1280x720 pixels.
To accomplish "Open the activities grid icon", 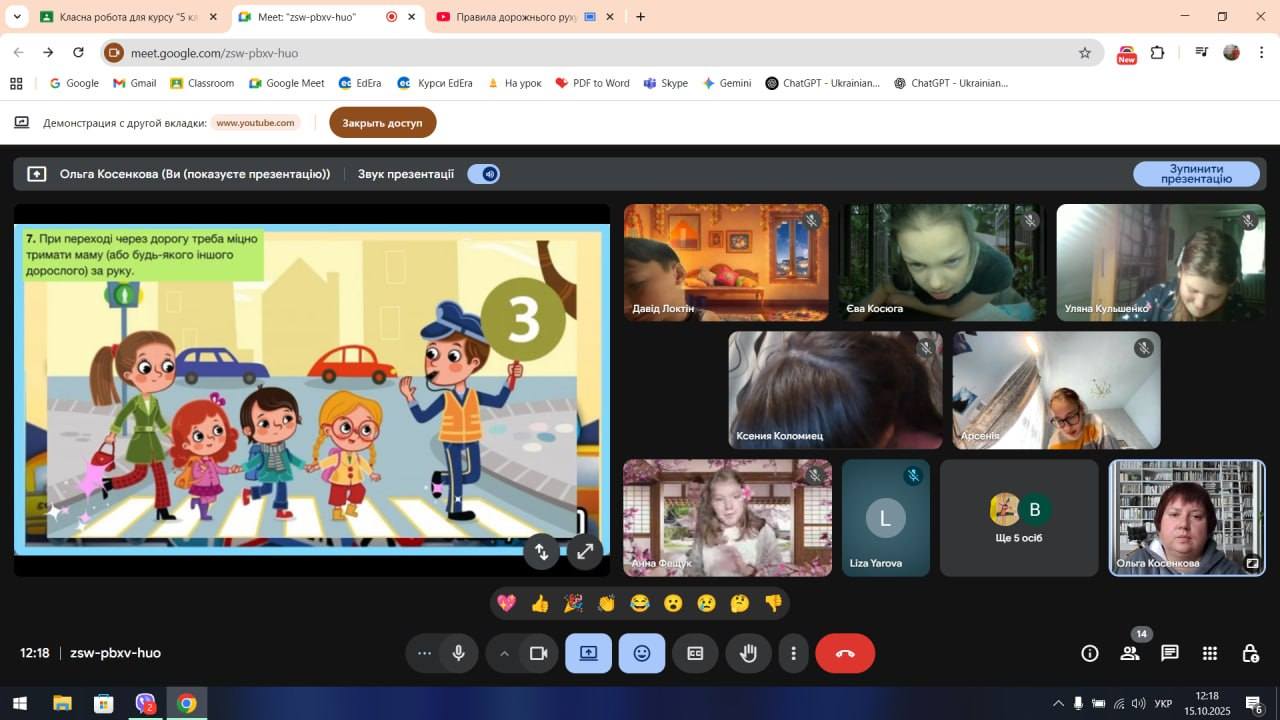I will [1209, 654].
